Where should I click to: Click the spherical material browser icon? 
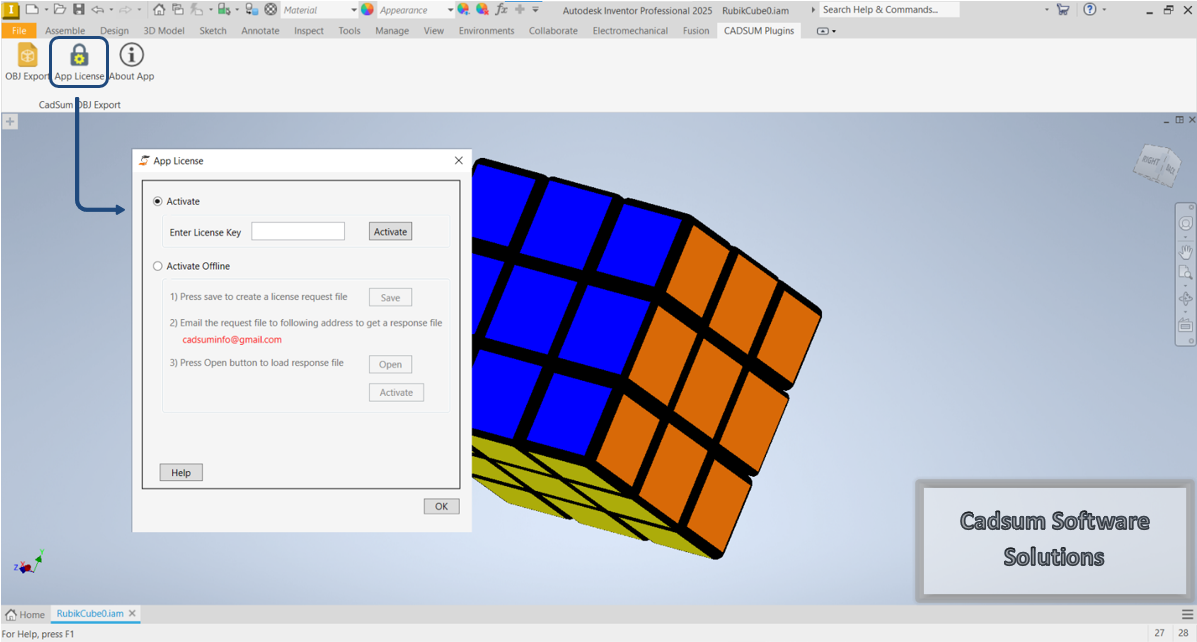270,10
